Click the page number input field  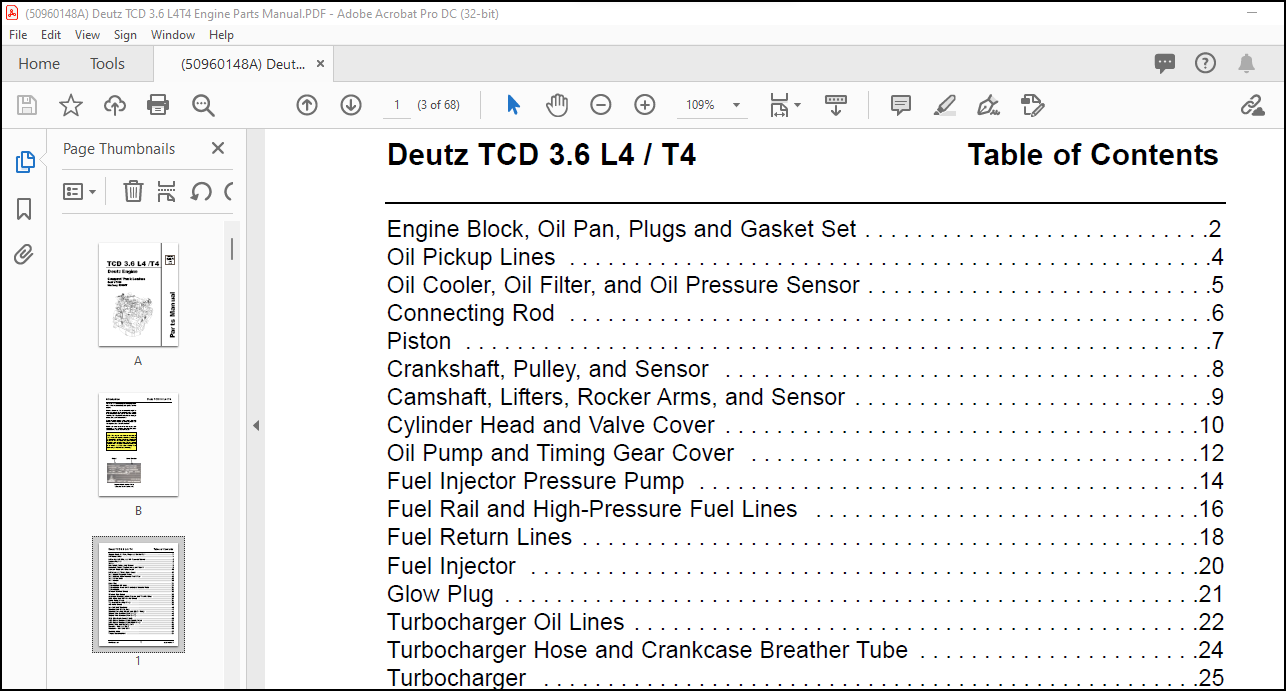point(397,105)
